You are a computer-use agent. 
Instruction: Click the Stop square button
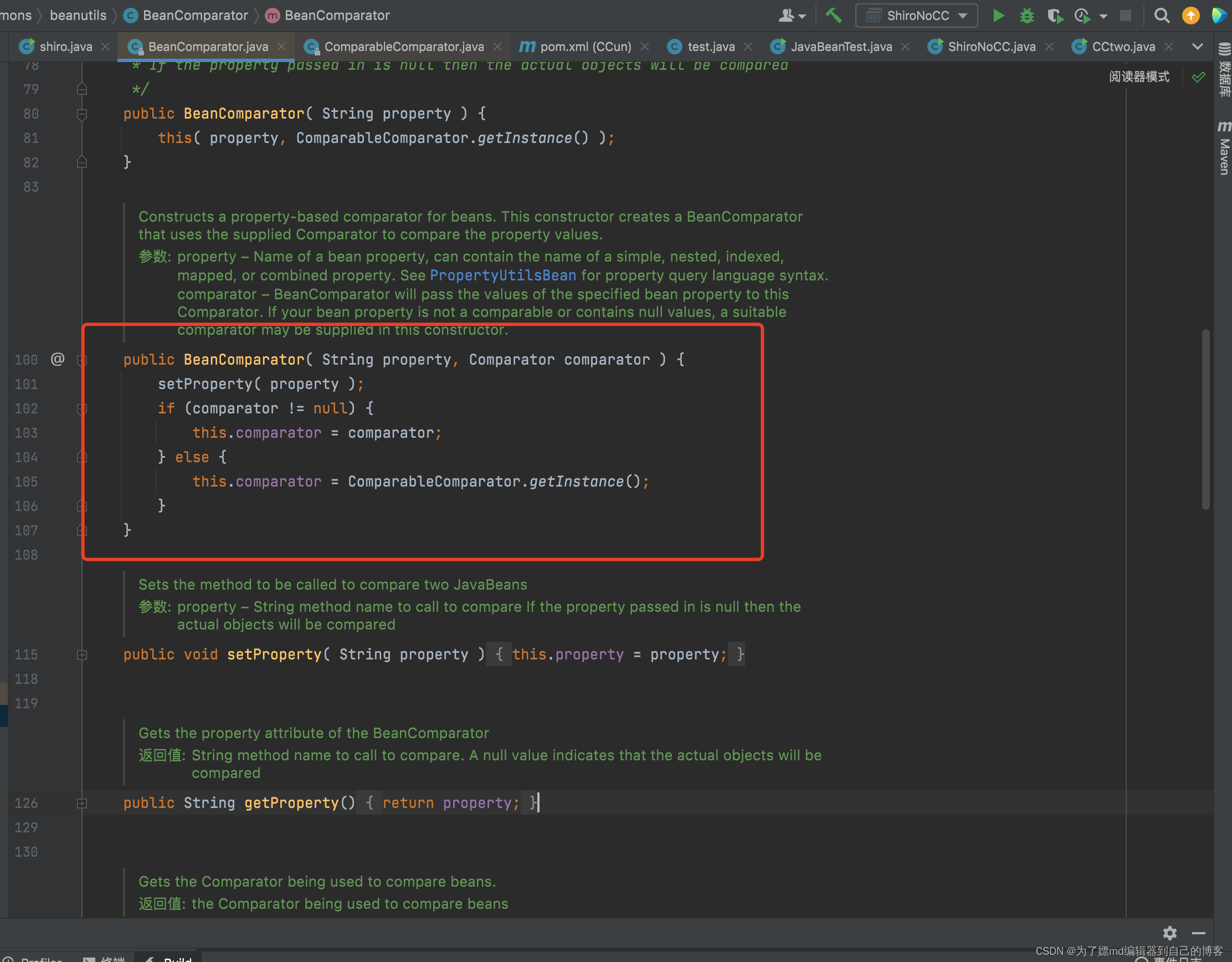tap(1126, 15)
